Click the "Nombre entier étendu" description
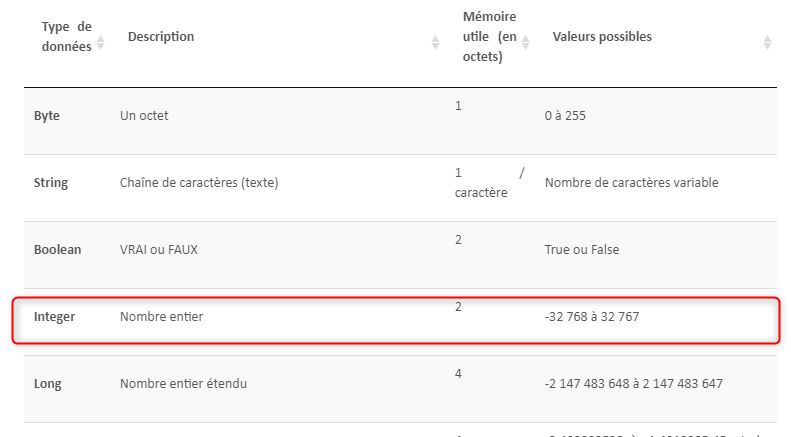This screenshot has height=437, width=791. coord(183,384)
